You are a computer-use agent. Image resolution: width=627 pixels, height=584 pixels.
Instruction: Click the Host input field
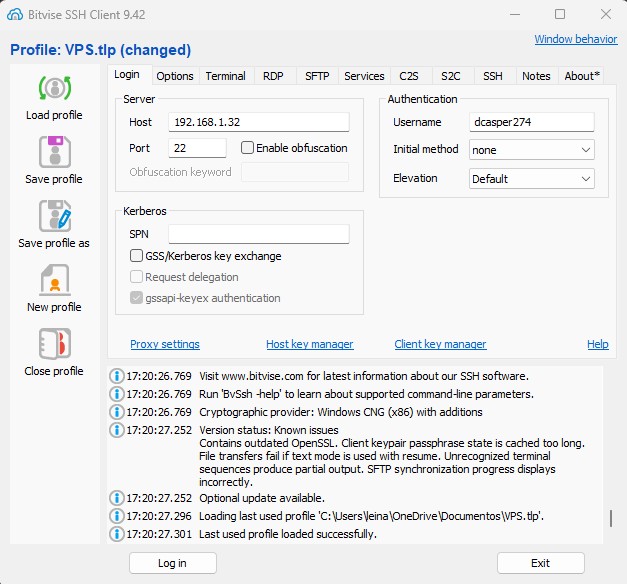(x=258, y=122)
